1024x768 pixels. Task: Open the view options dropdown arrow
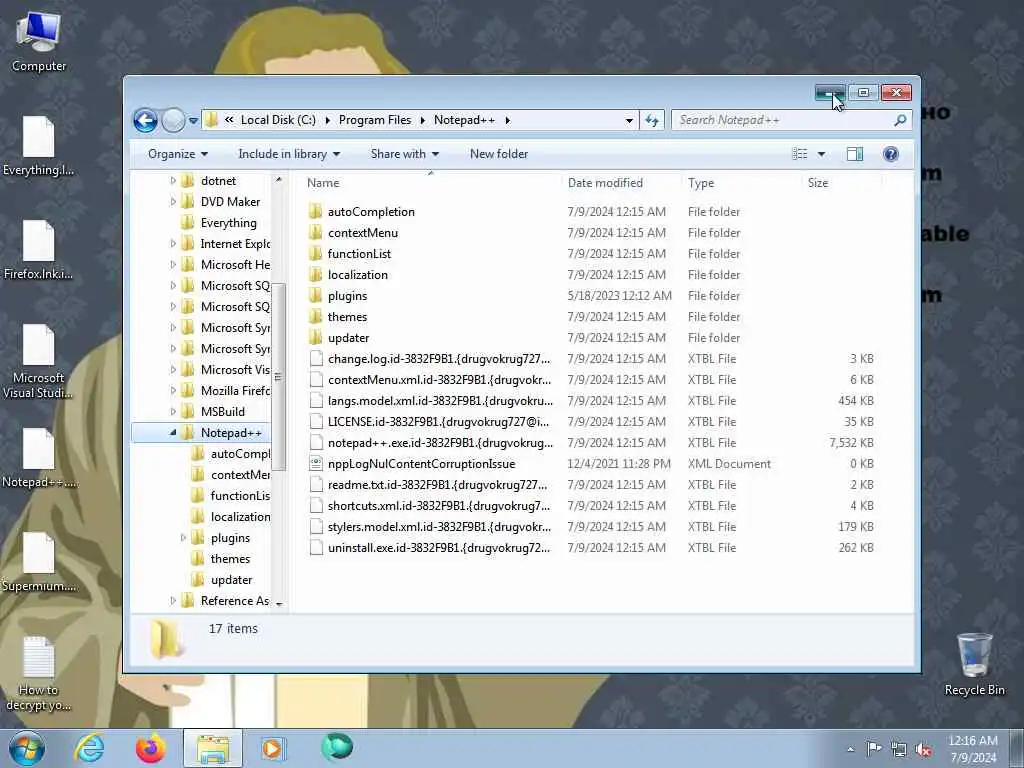(822, 154)
